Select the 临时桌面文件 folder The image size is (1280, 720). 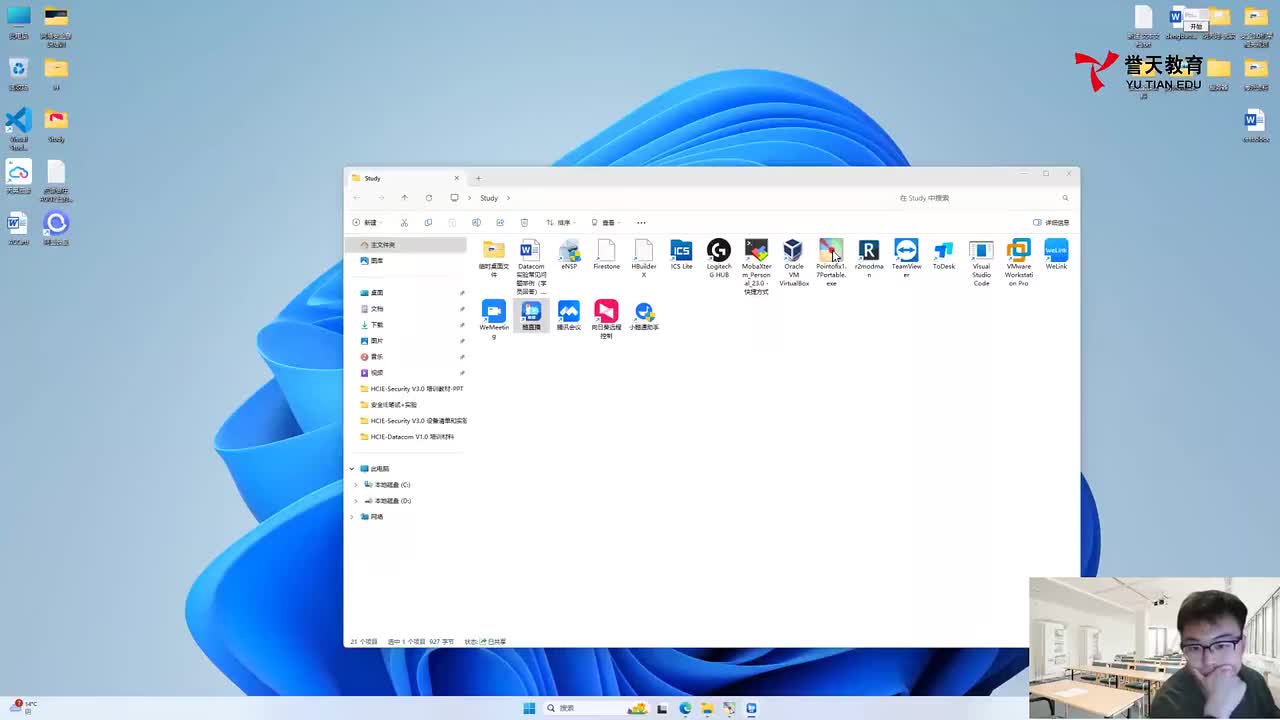[494, 258]
